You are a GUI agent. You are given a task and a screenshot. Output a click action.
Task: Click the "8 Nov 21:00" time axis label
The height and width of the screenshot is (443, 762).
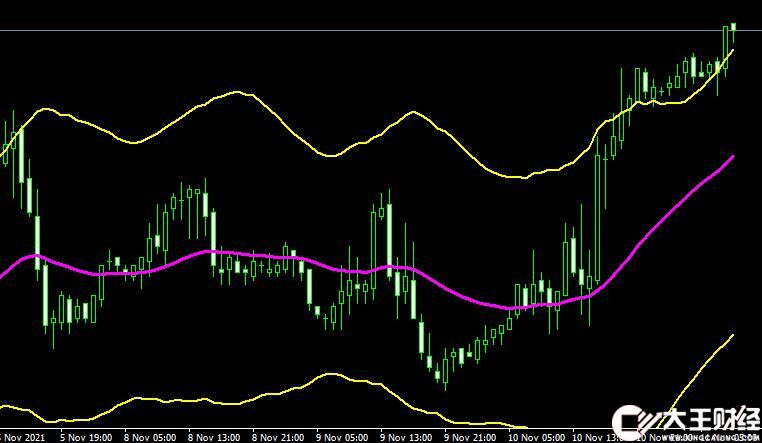pos(278,437)
